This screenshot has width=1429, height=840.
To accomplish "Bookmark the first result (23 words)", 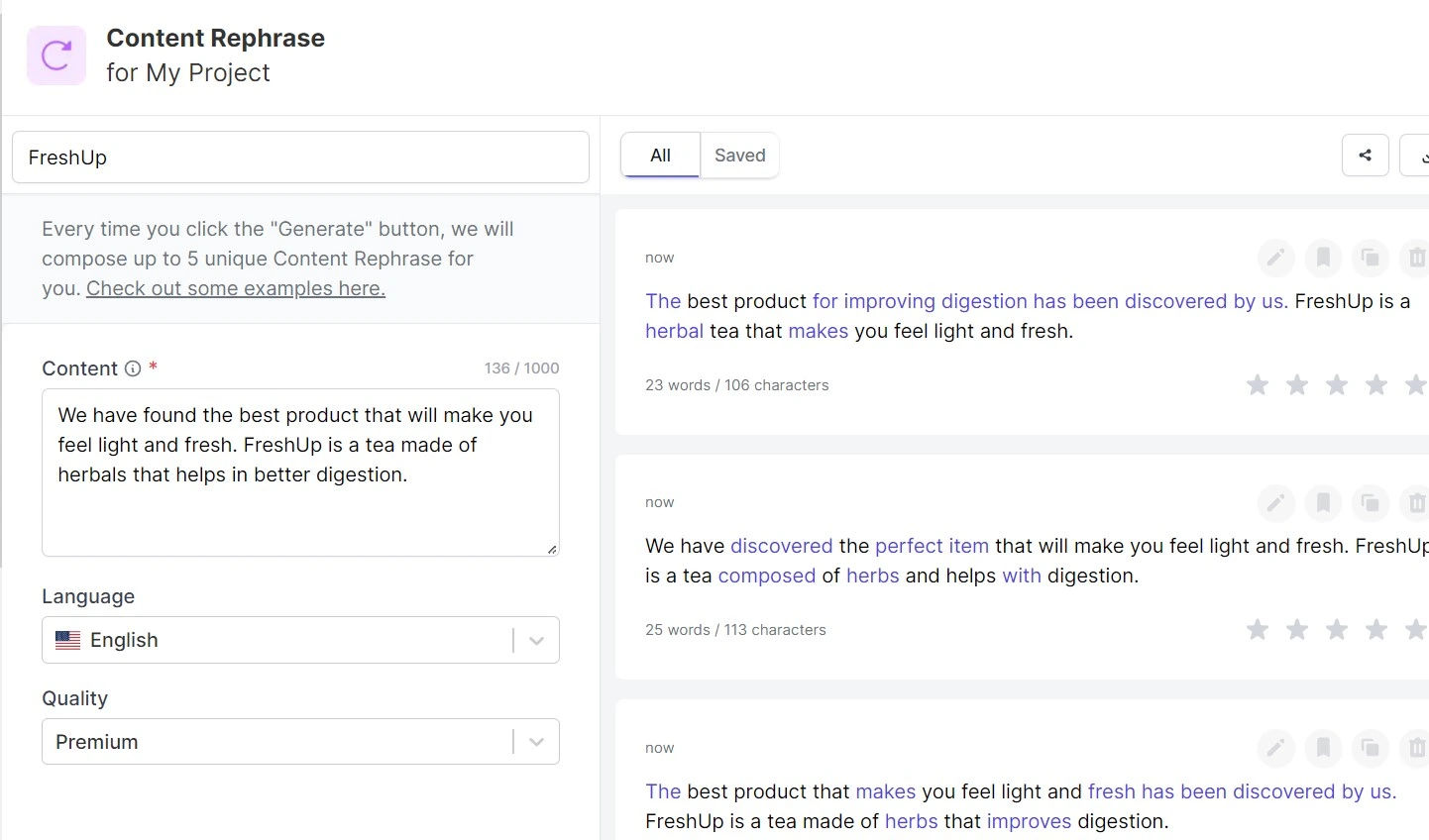I will [x=1323, y=259].
